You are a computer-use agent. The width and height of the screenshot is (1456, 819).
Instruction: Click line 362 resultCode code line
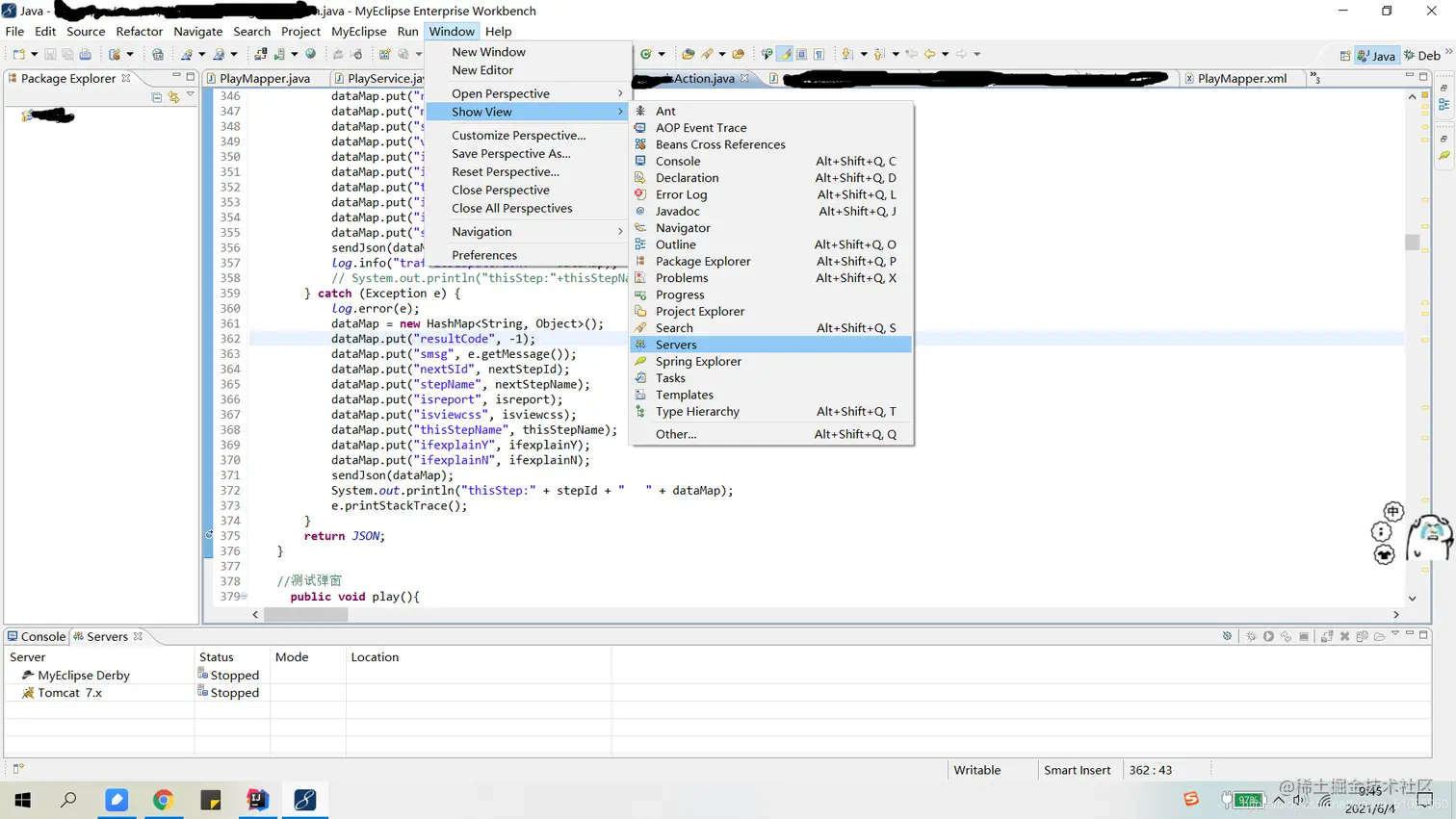[433, 339]
